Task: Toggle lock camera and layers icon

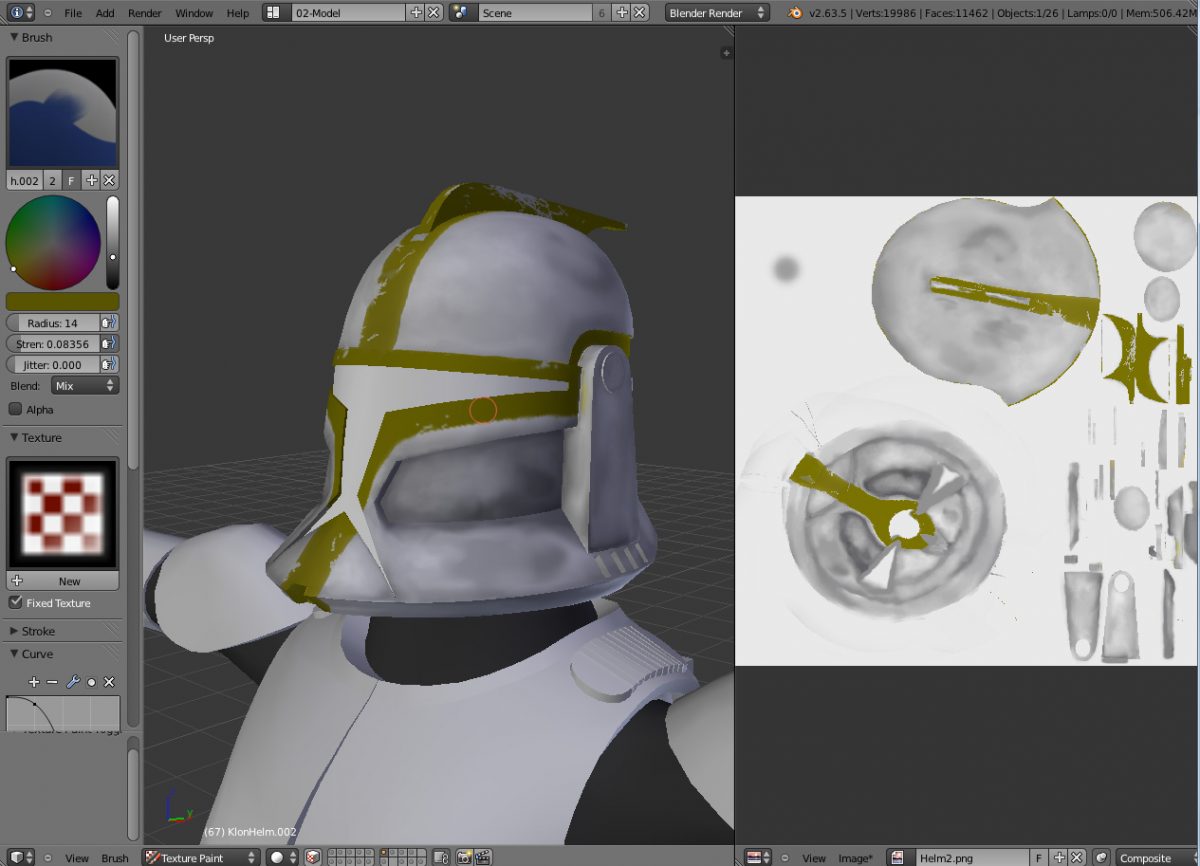Action: [440, 857]
